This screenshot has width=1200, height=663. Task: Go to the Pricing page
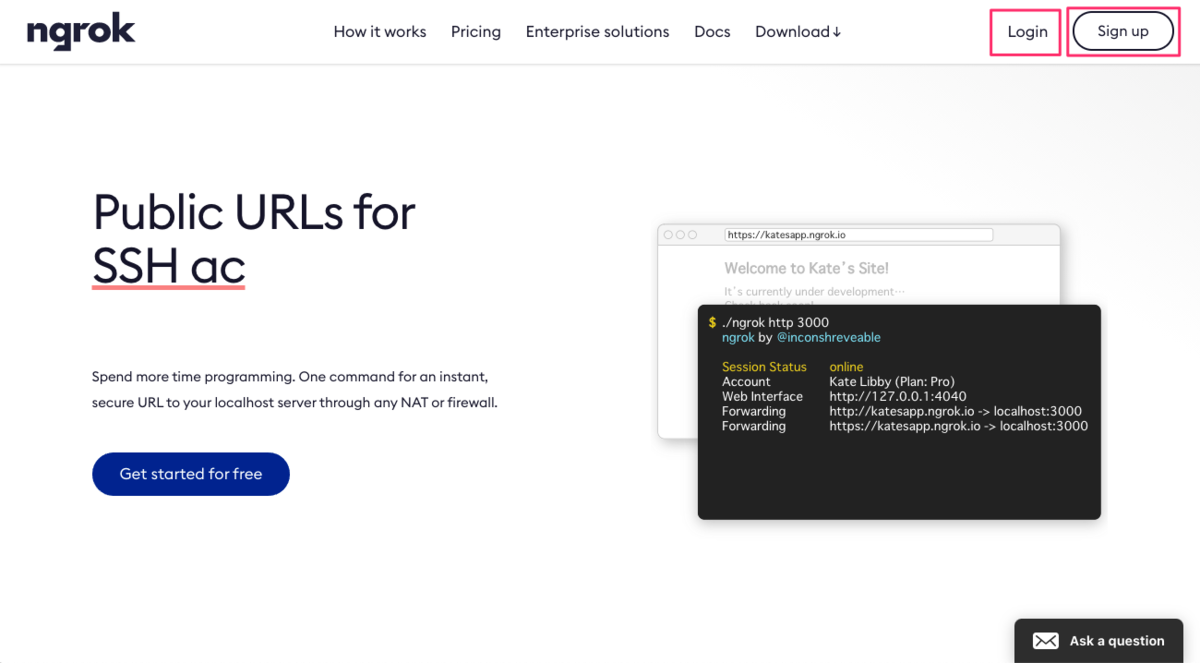point(476,32)
